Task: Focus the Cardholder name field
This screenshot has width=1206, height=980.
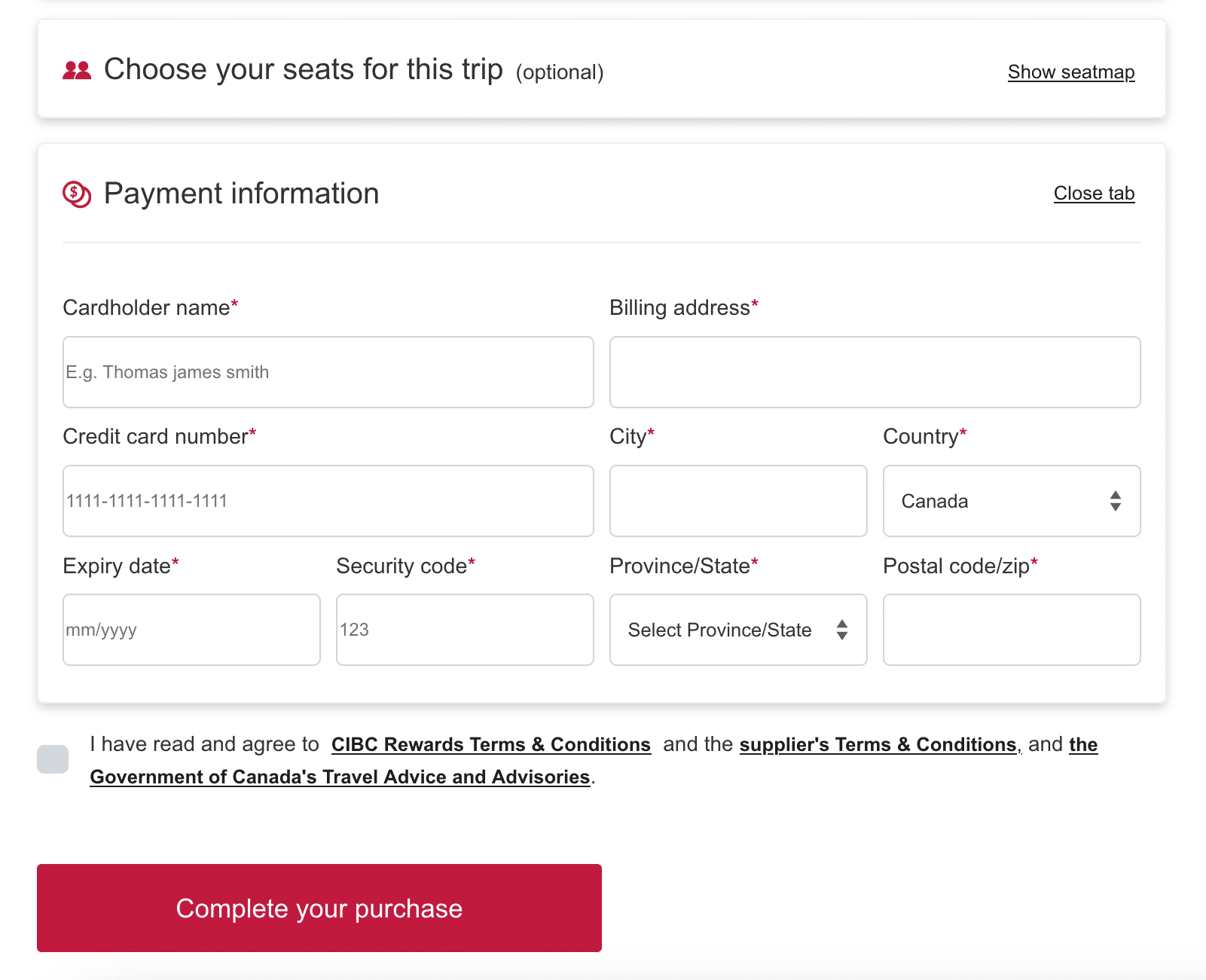Action: tap(328, 372)
